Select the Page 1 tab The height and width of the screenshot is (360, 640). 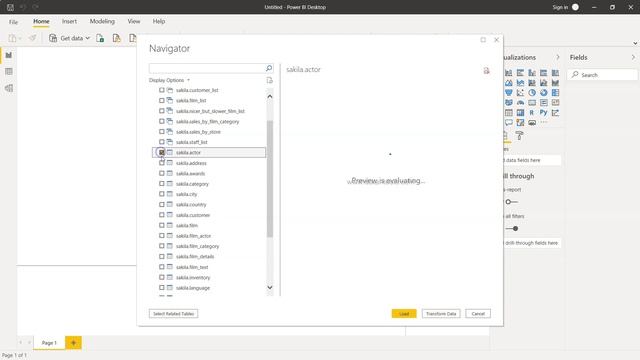(49, 343)
